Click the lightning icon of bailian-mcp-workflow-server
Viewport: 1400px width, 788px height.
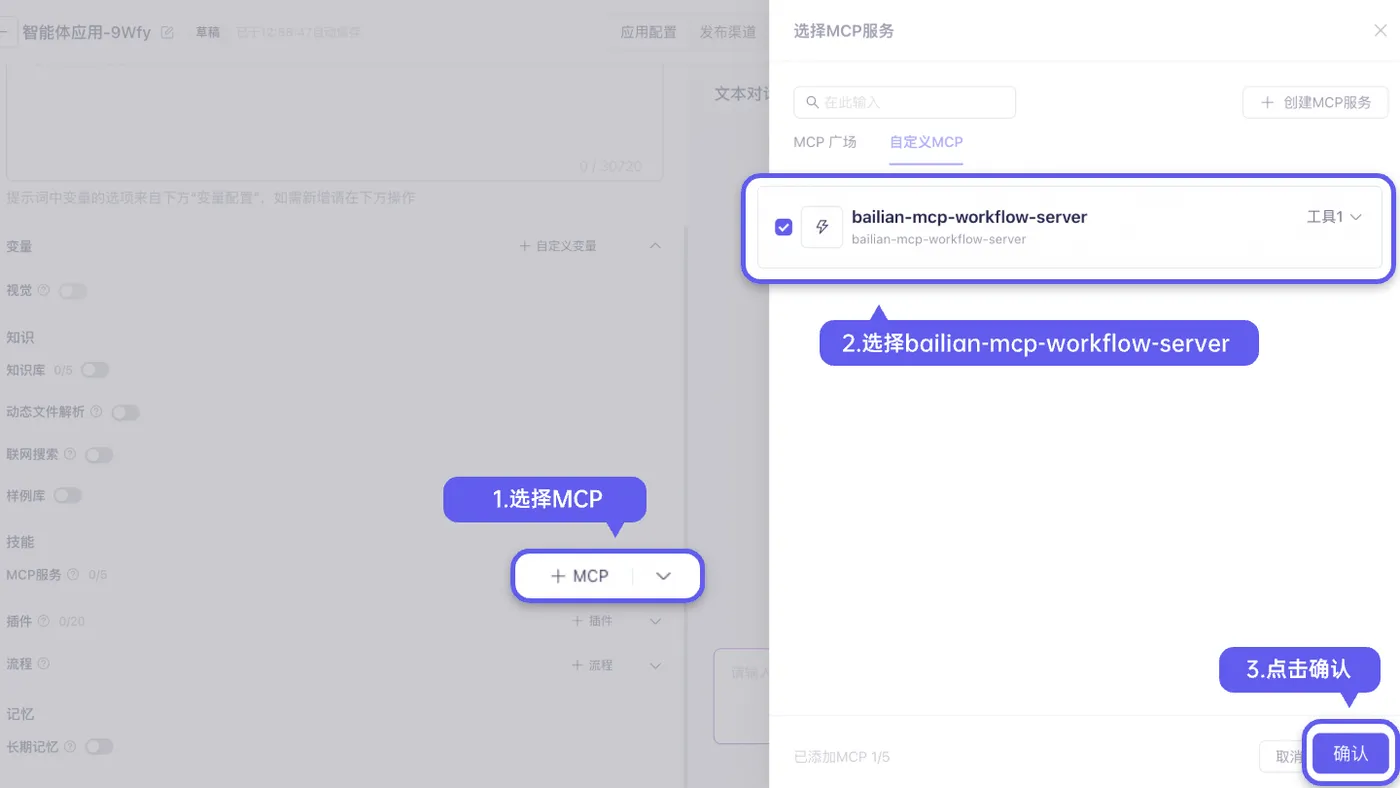822,227
